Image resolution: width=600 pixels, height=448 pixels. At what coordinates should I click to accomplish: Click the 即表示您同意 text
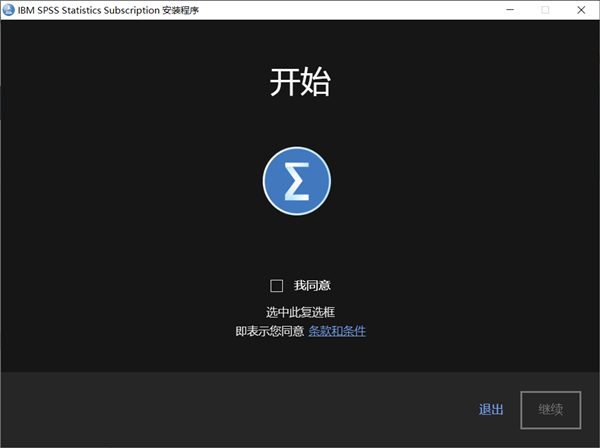[268, 331]
